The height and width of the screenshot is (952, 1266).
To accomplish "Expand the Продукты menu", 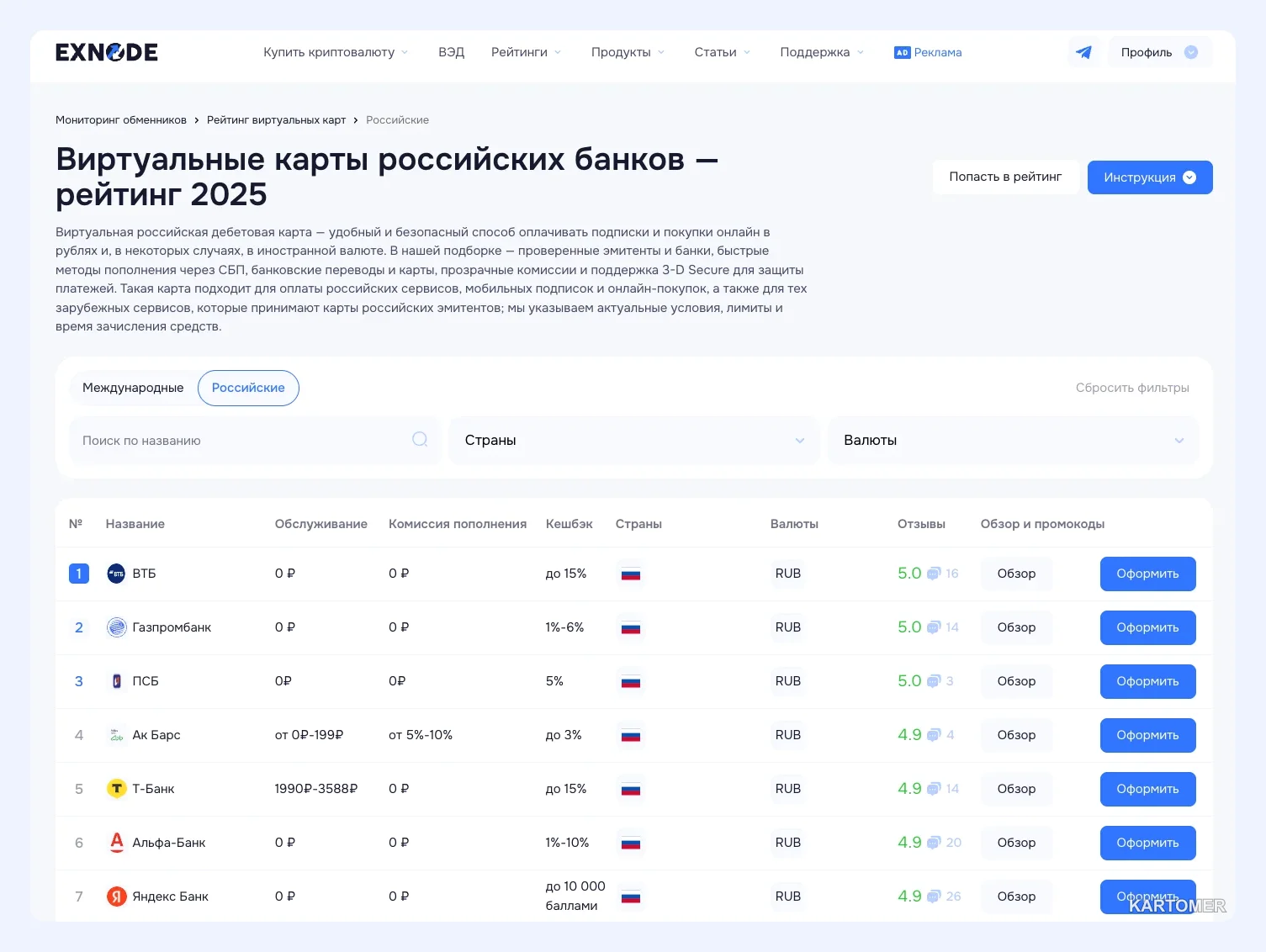I will pos(628,52).
